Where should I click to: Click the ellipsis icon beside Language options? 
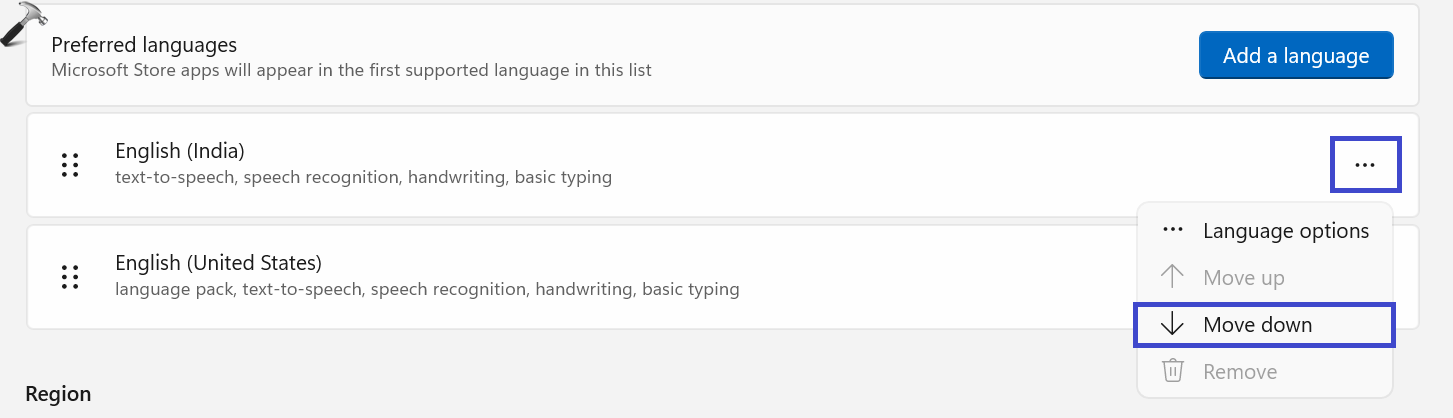click(x=1173, y=231)
